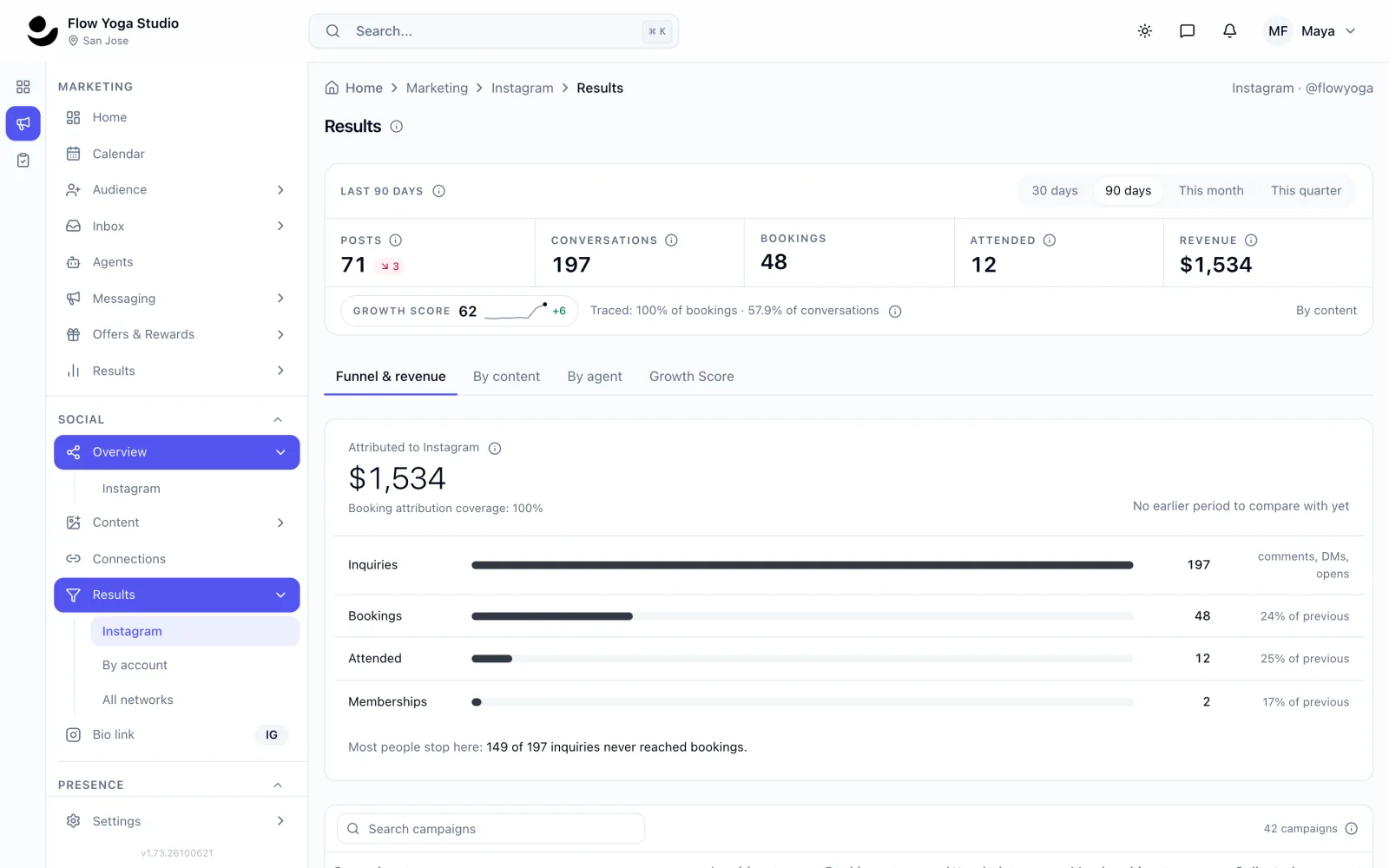Expand Offers & Rewards submenu
The width and height of the screenshot is (1389, 868).
click(x=280, y=335)
